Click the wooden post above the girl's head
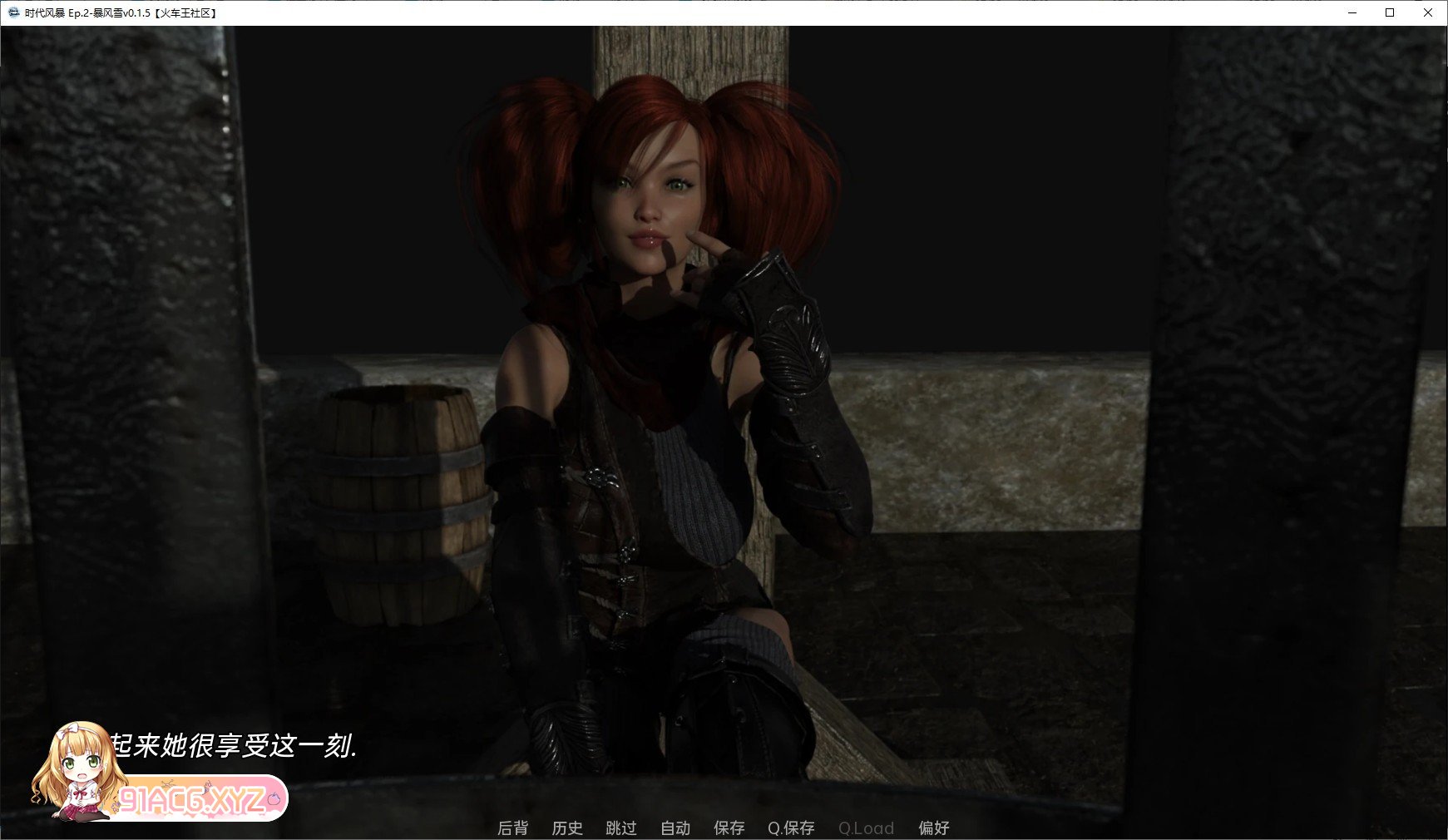 pyautogui.click(x=690, y=52)
